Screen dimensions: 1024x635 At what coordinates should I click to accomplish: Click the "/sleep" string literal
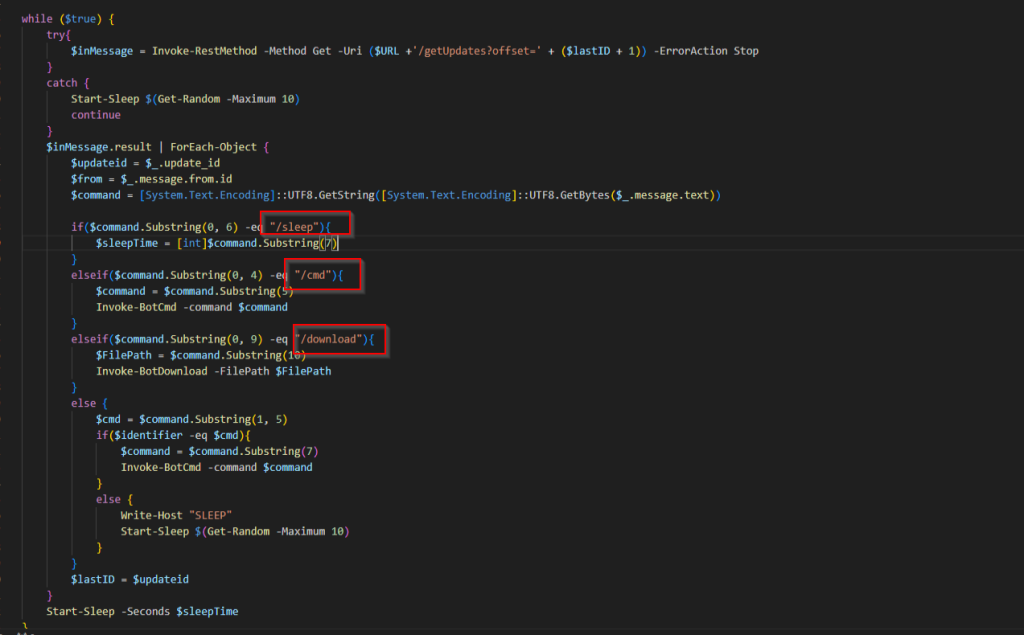(x=295, y=227)
